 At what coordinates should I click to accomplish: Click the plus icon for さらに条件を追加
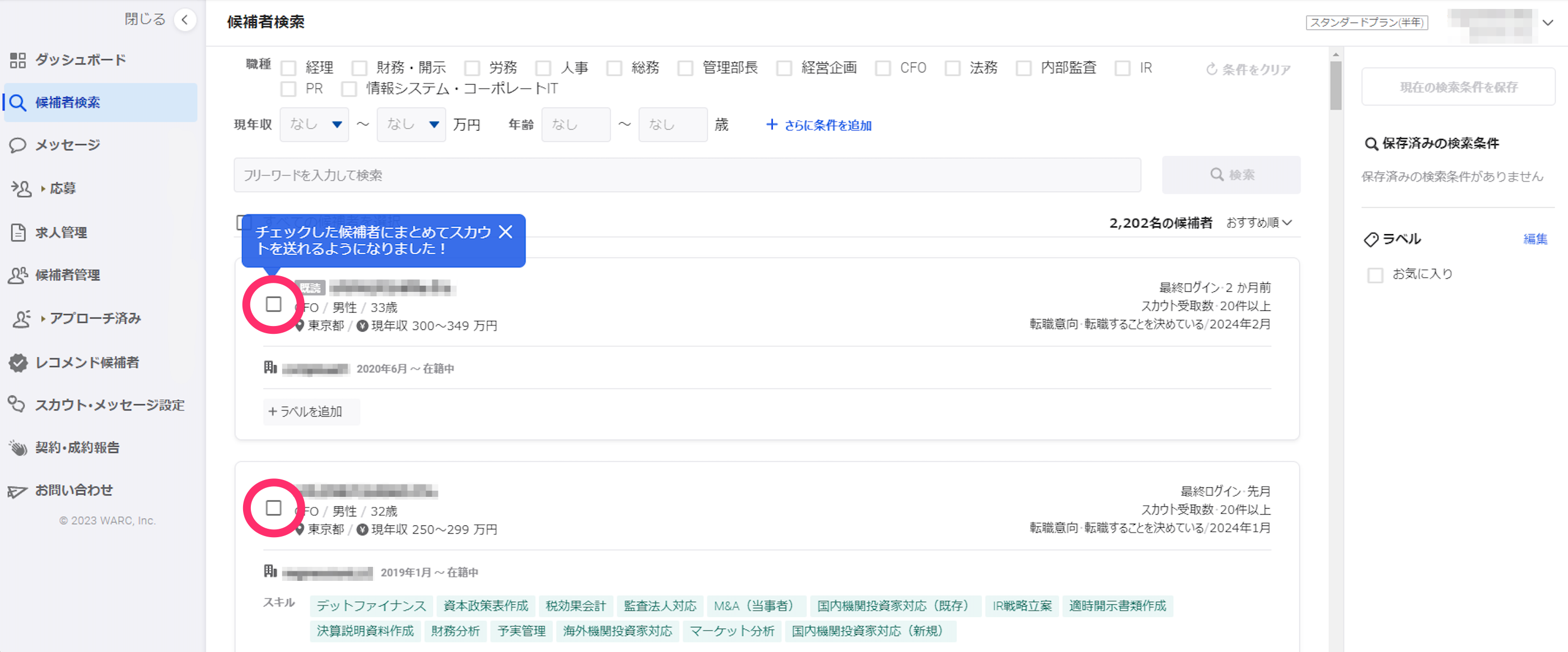(x=771, y=124)
